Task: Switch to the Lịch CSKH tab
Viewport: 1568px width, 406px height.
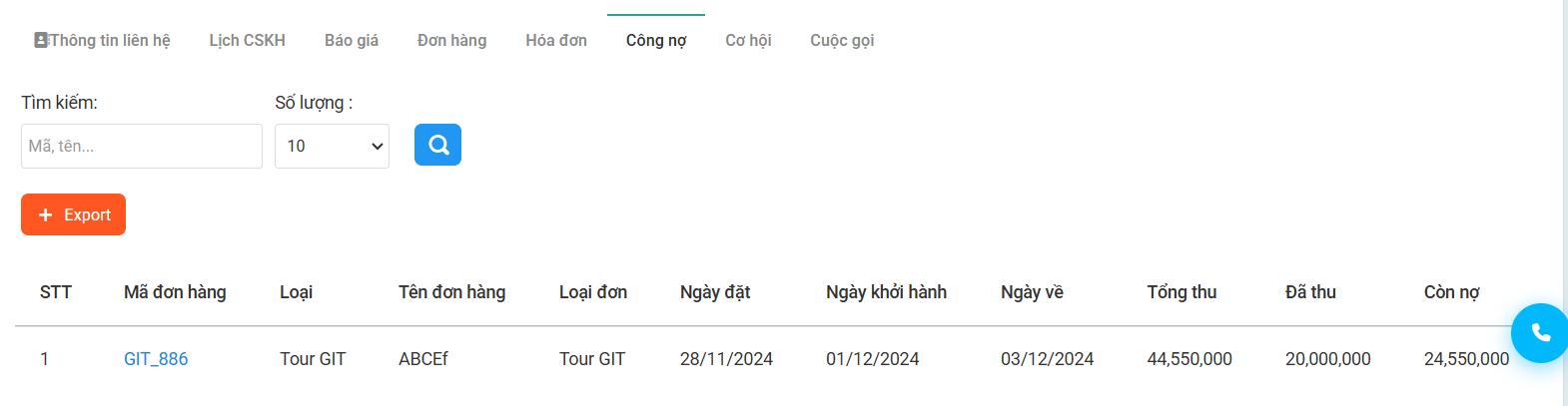Action: point(247,40)
